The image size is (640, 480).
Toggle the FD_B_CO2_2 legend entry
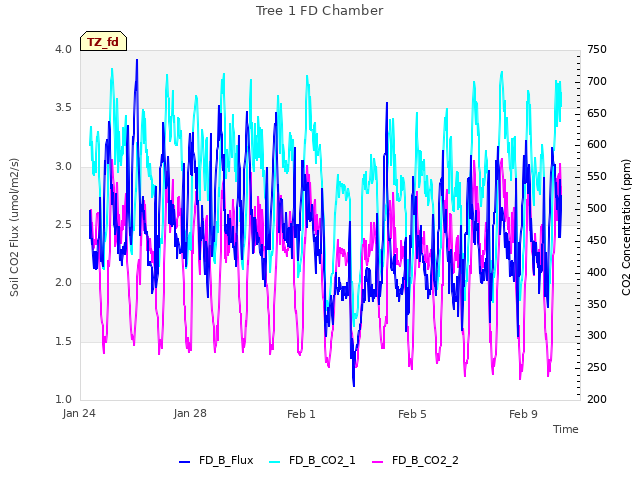[415, 461]
